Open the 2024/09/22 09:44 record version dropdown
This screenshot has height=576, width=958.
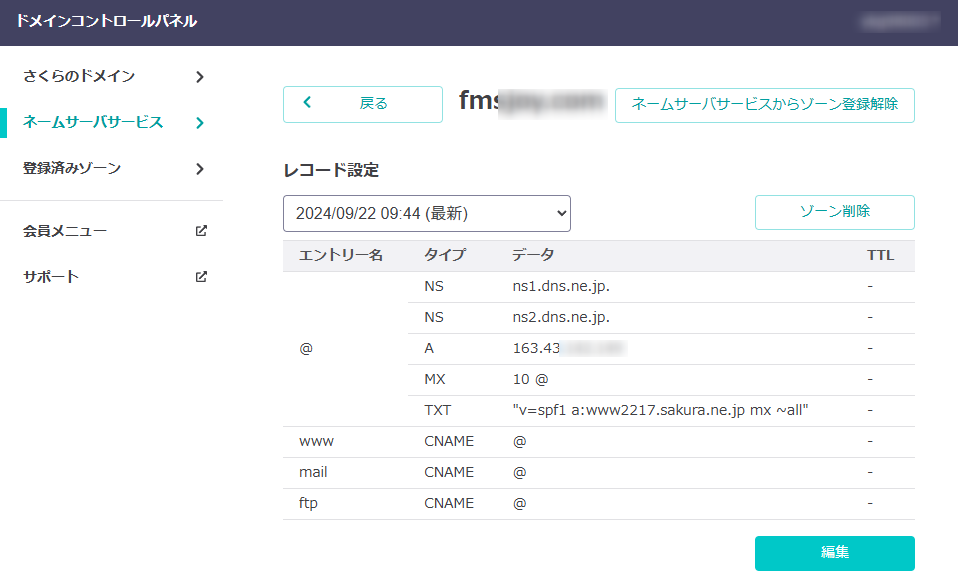click(426, 213)
